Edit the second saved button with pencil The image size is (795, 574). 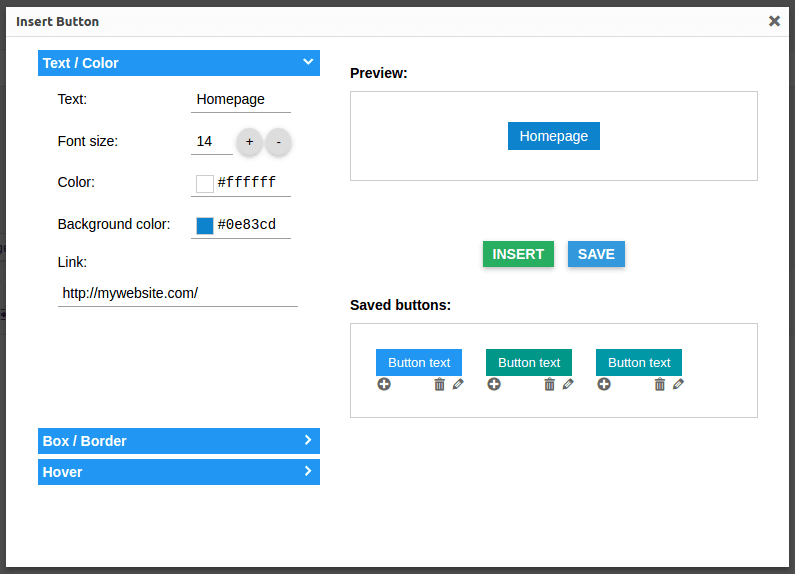[x=568, y=384]
